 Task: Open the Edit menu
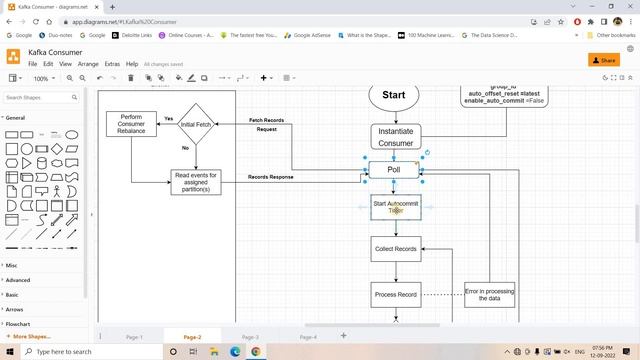click(x=48, y=64)
